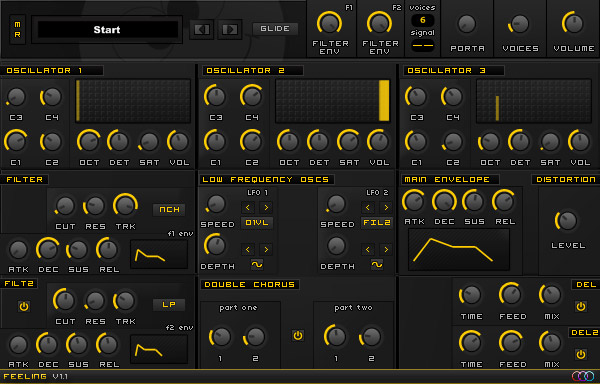Click the Start preset name display
This screenshot has width=600, height=384.
coord(107,29)
